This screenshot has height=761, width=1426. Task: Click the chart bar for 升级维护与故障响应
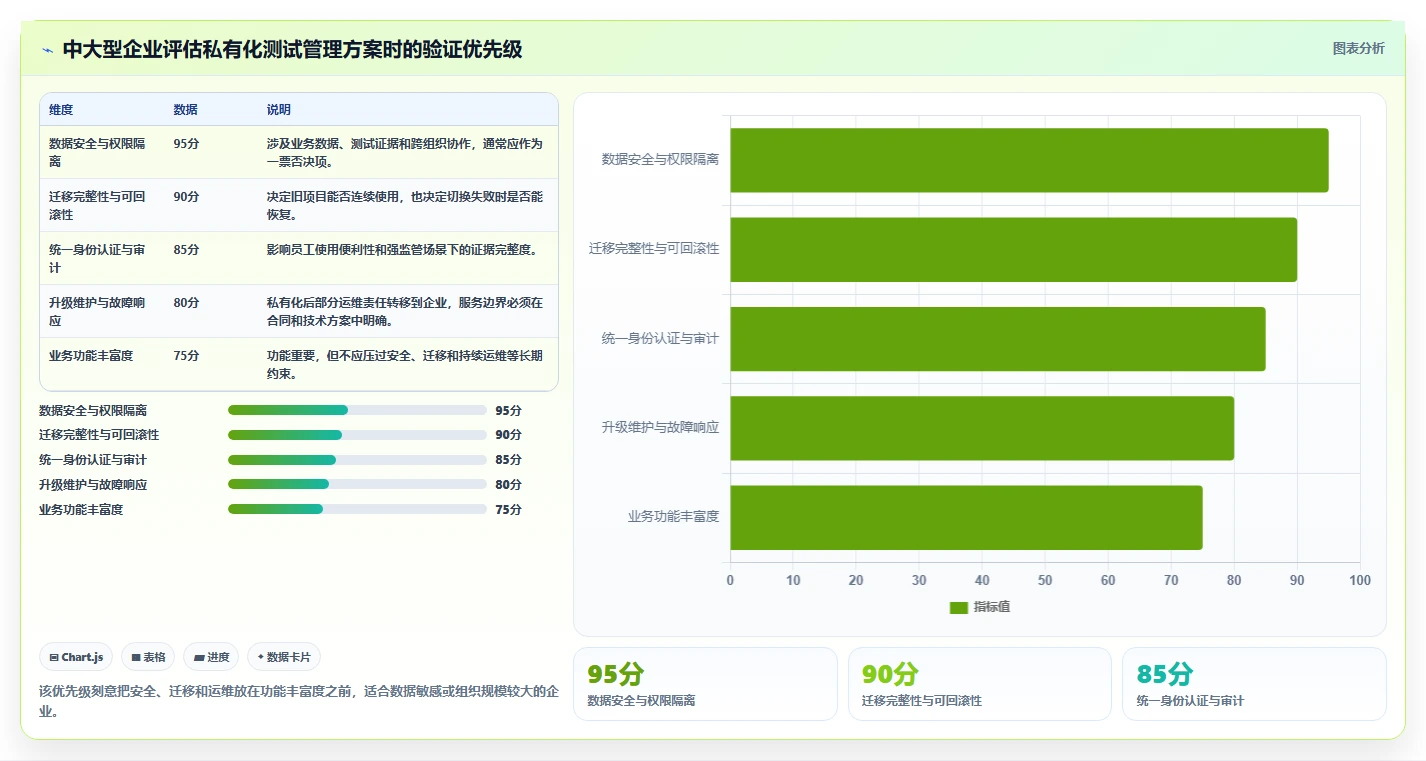click(x=982, y=428)
